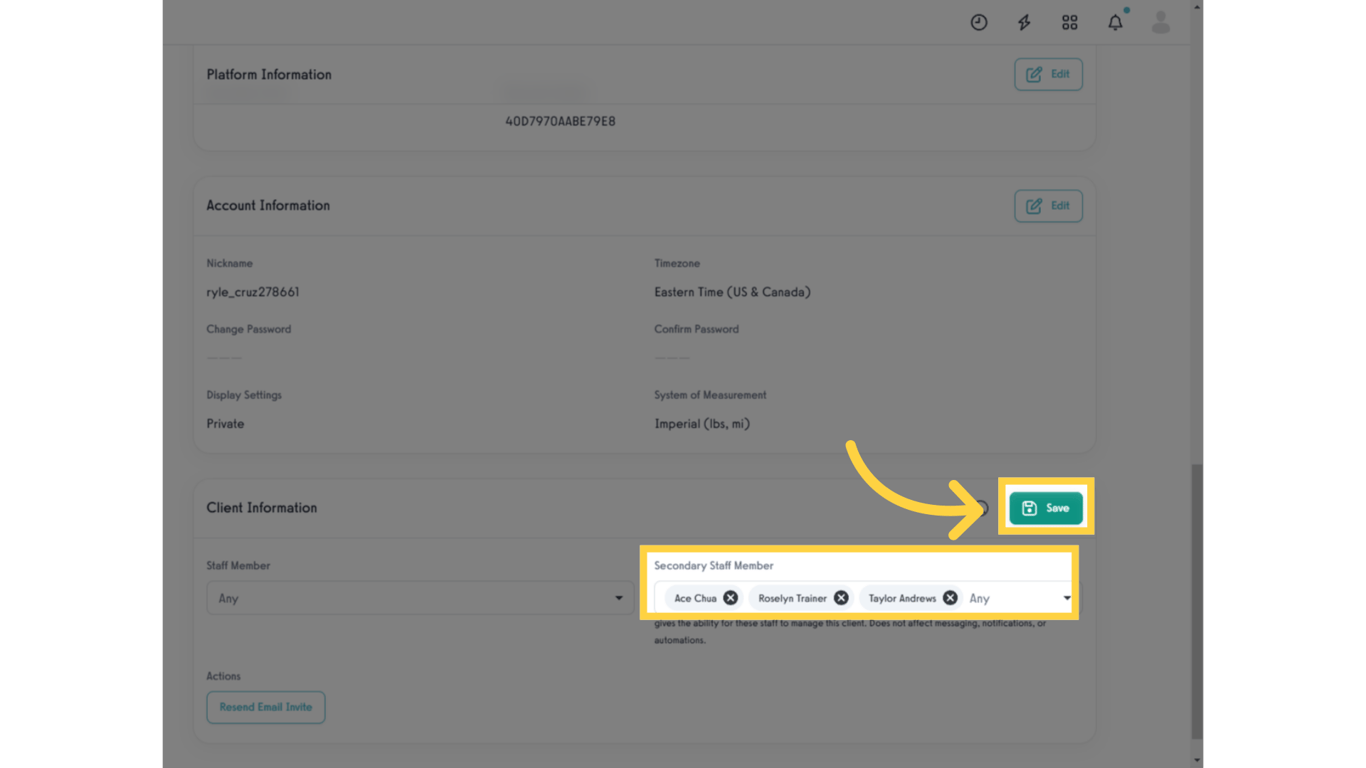The height and width of the screenshot is (768, 1366).
Task: Click the Eastern Time (US & Canada) value
Action: [x=732, y=292]
